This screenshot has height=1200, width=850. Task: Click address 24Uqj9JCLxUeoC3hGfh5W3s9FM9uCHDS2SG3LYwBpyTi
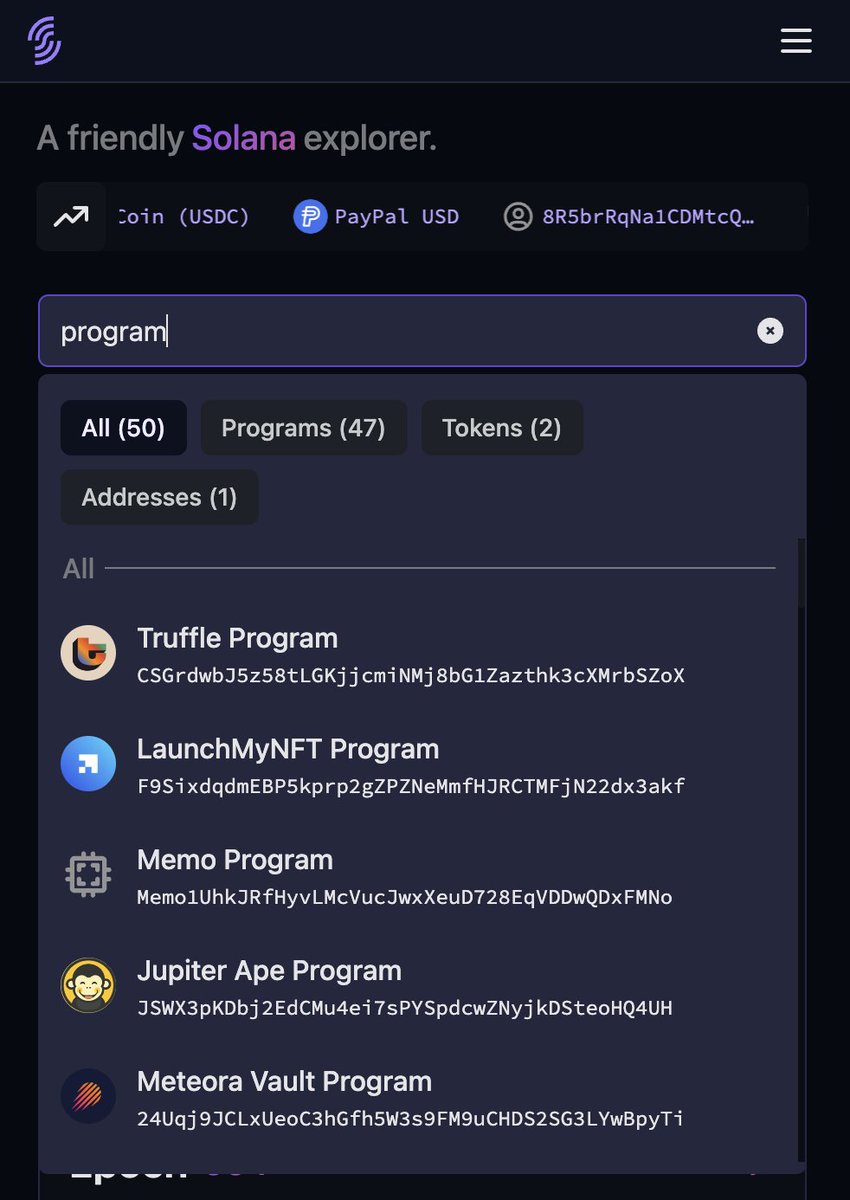(410, 1119)
